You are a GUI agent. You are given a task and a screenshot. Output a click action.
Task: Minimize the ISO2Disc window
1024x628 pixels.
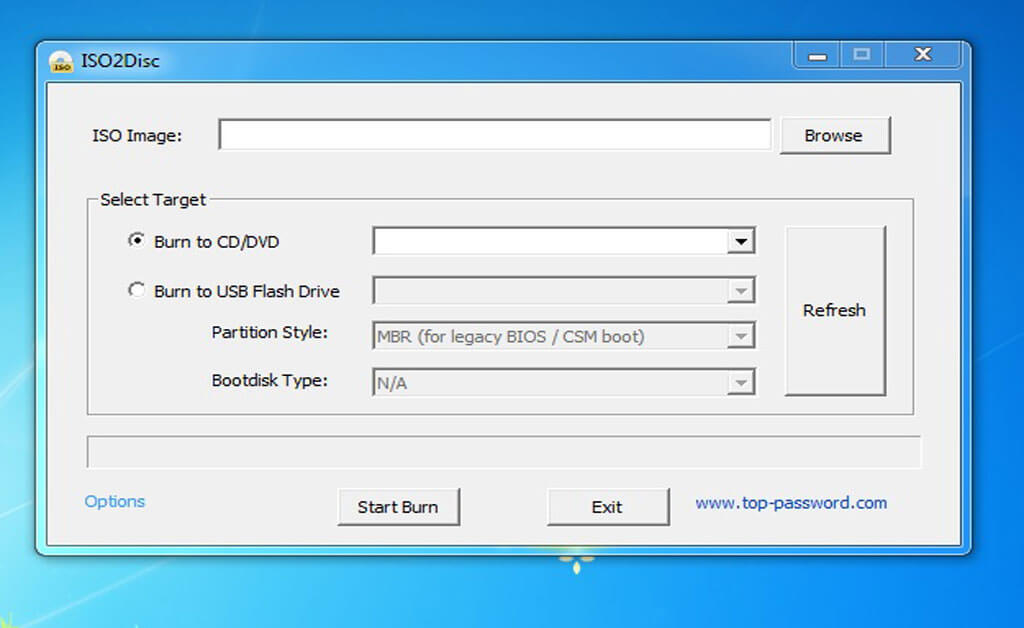817,55
